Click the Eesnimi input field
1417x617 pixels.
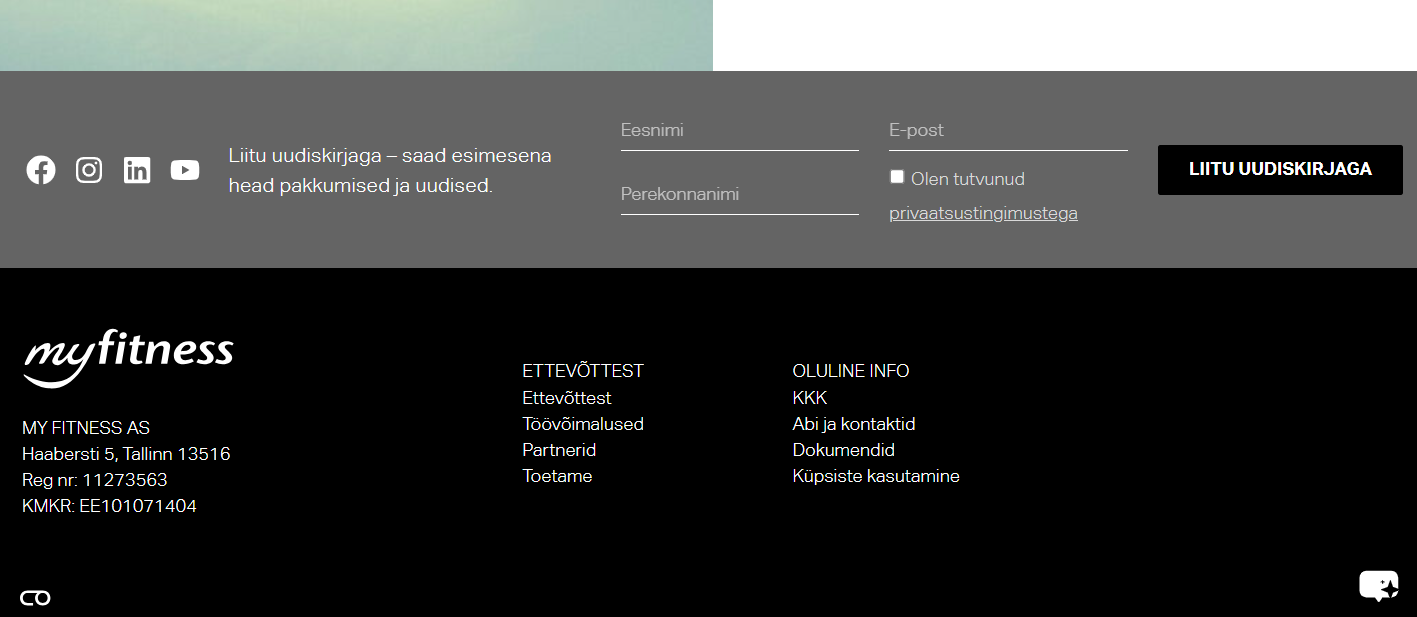point(740,131)
